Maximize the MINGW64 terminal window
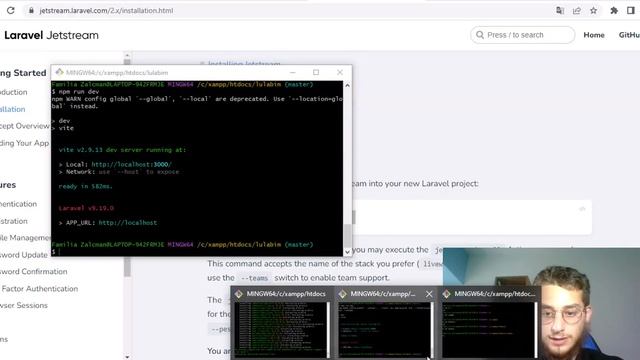Viewport: 640px width, 360px height. 316,72
